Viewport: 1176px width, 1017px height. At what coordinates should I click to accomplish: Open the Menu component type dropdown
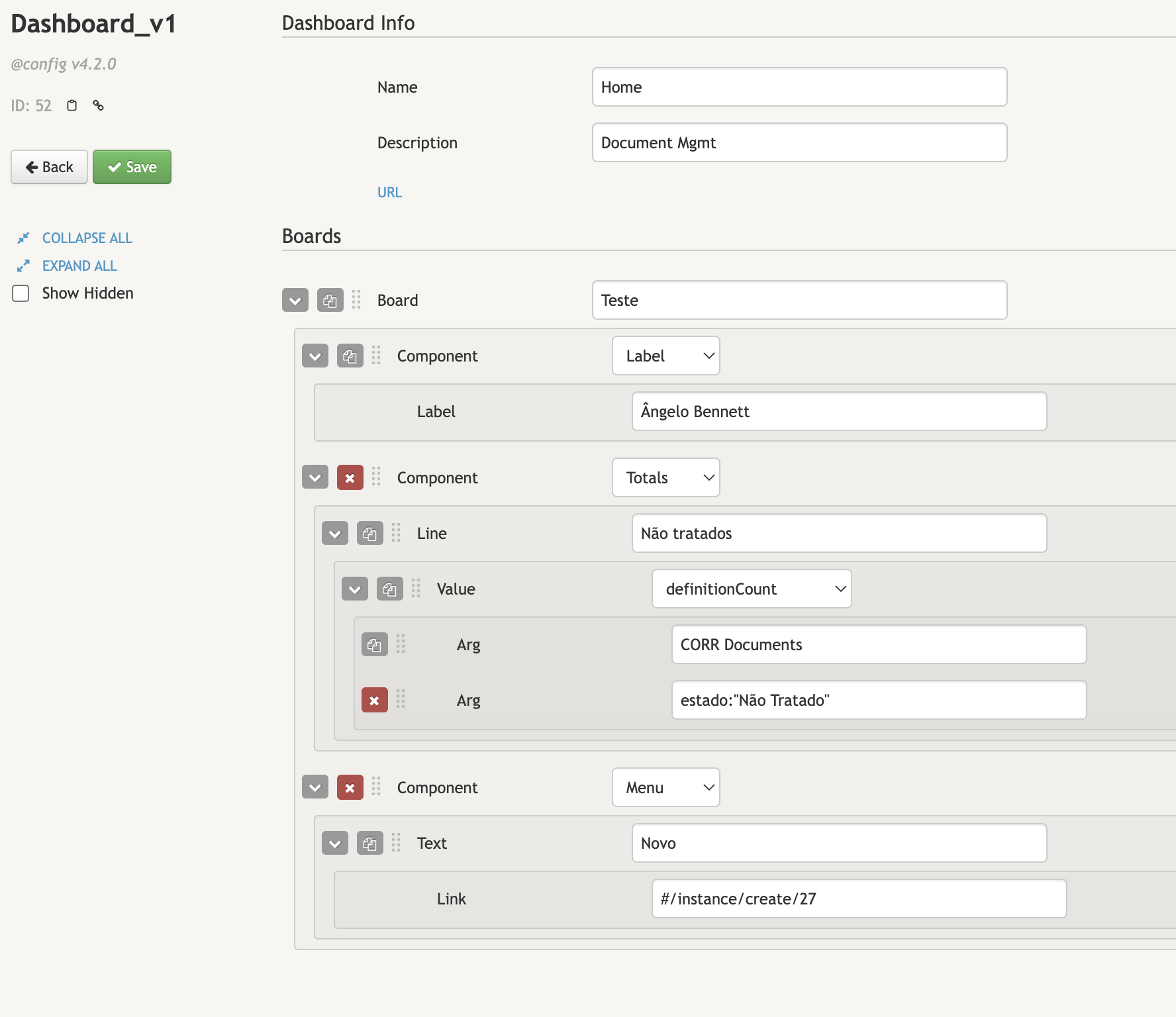[665, 788]
